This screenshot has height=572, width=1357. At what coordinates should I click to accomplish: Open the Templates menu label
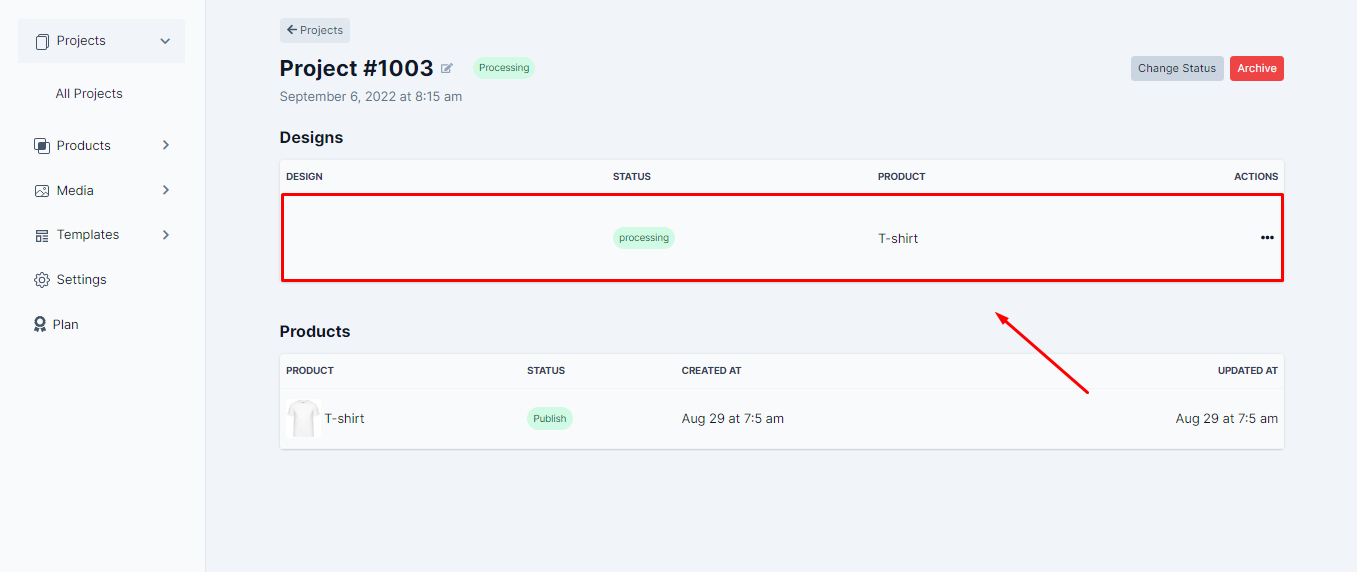click(88, 235)
